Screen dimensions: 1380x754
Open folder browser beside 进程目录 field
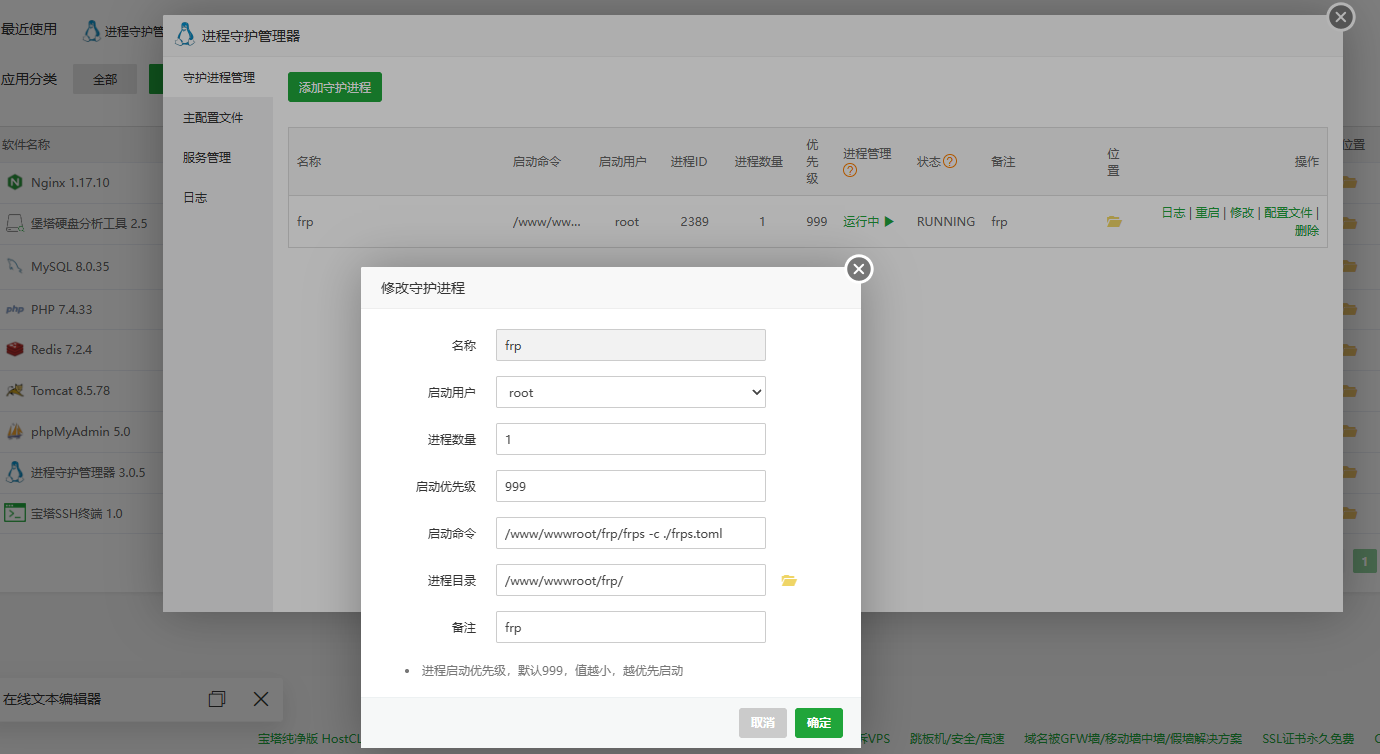(789, 581)
